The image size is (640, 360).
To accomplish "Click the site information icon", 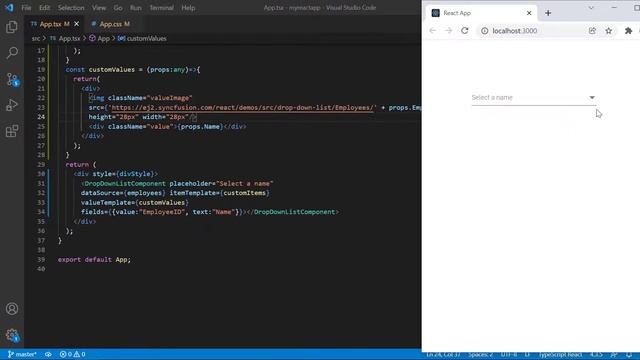I will tap(484, 31).
